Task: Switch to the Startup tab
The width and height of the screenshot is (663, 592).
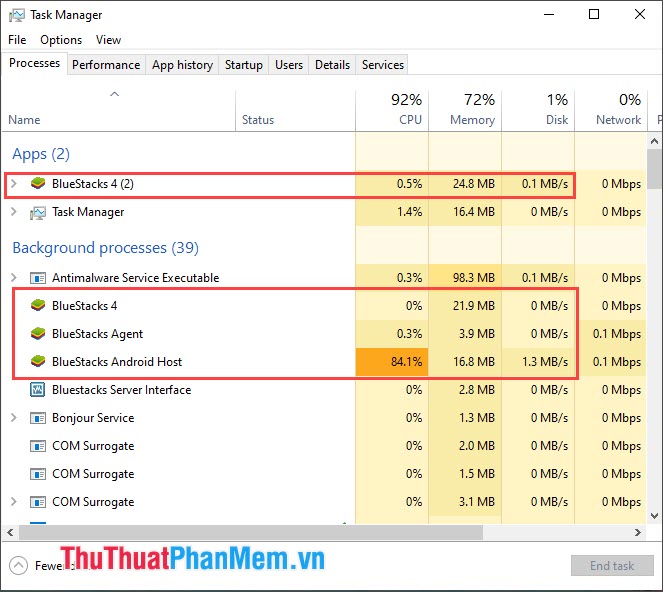Action: tap(244, 65)
